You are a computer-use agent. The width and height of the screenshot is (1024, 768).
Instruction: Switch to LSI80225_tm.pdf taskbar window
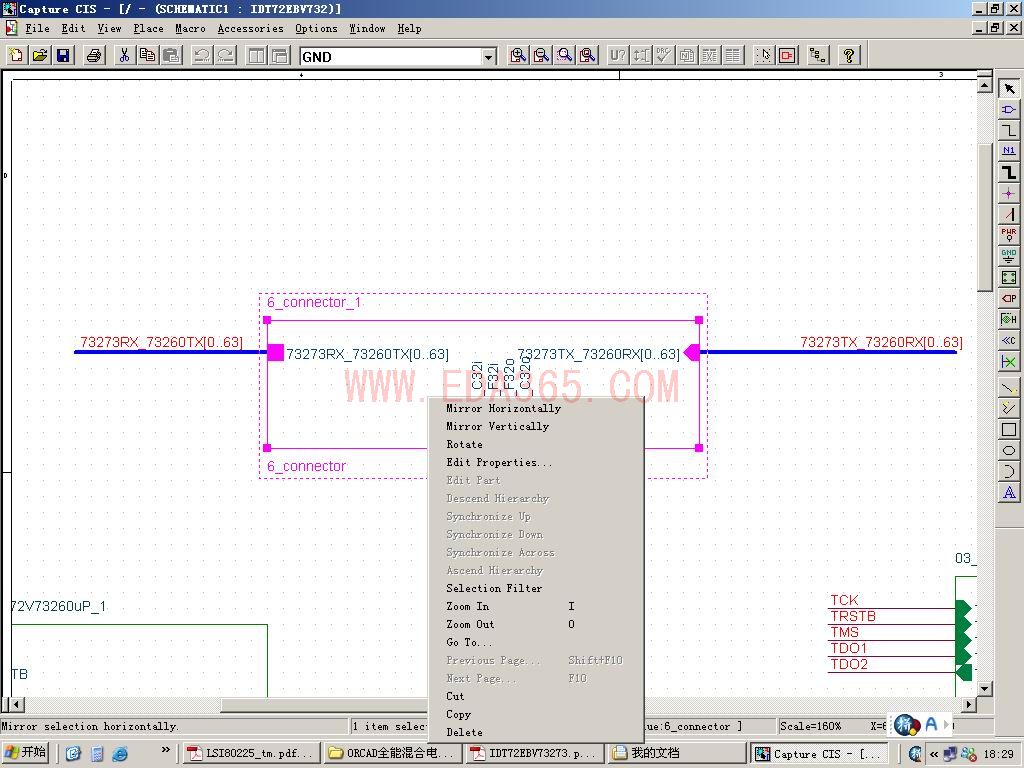(x=252, y=754)
